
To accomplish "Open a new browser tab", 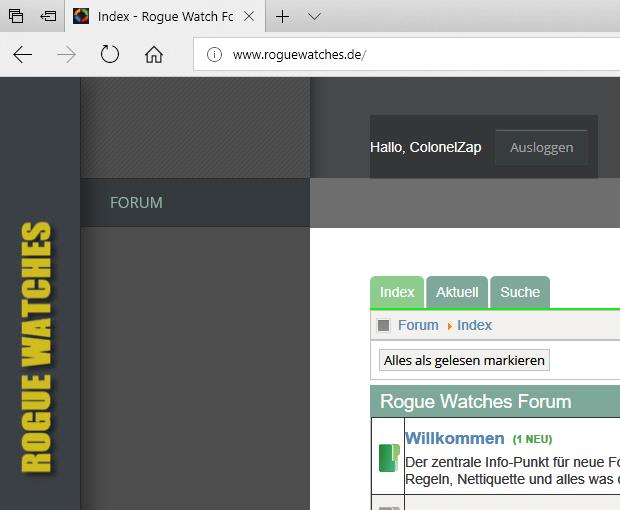I will [x=283, y=17].
